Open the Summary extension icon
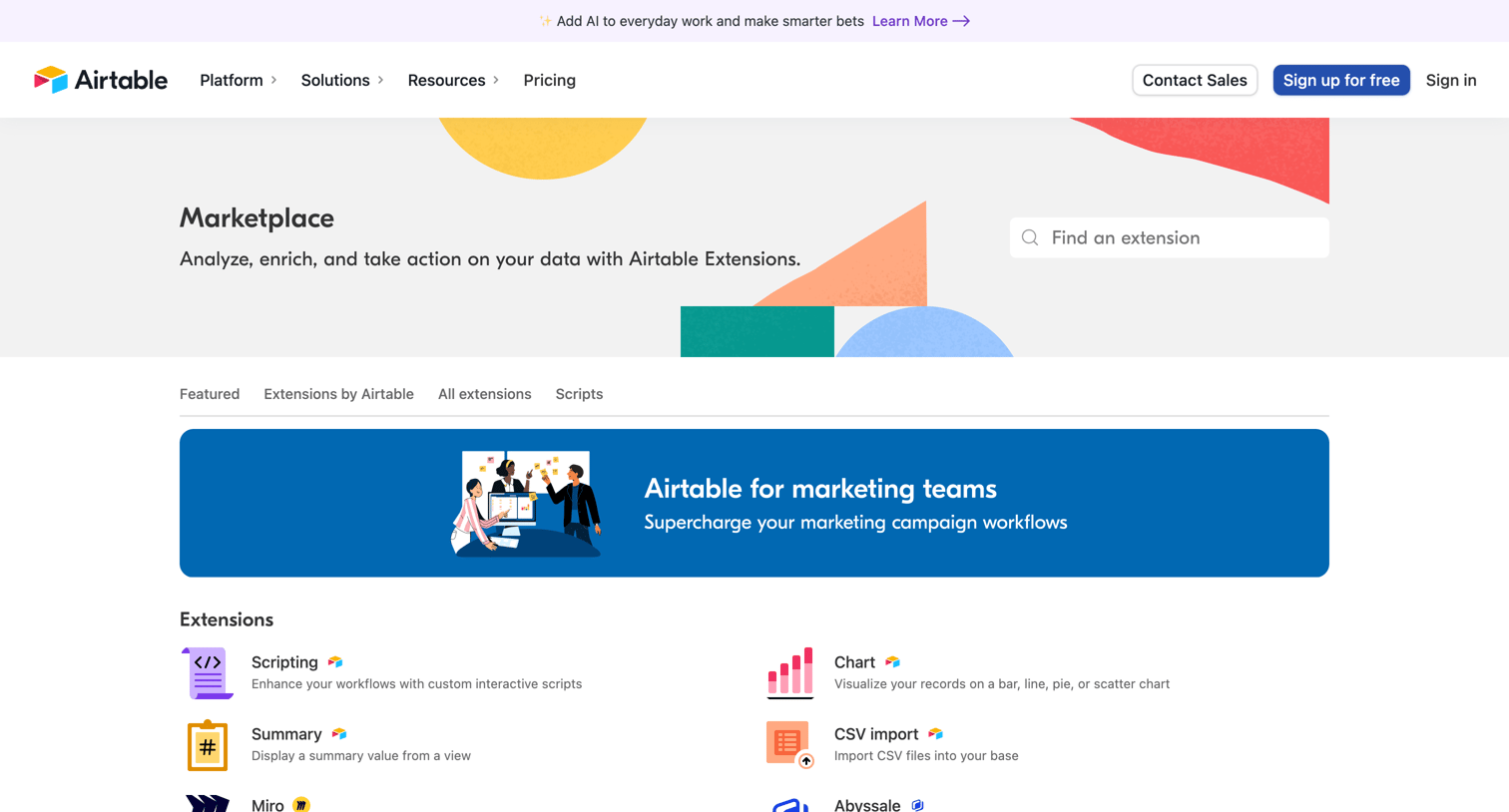 [208, 745]
